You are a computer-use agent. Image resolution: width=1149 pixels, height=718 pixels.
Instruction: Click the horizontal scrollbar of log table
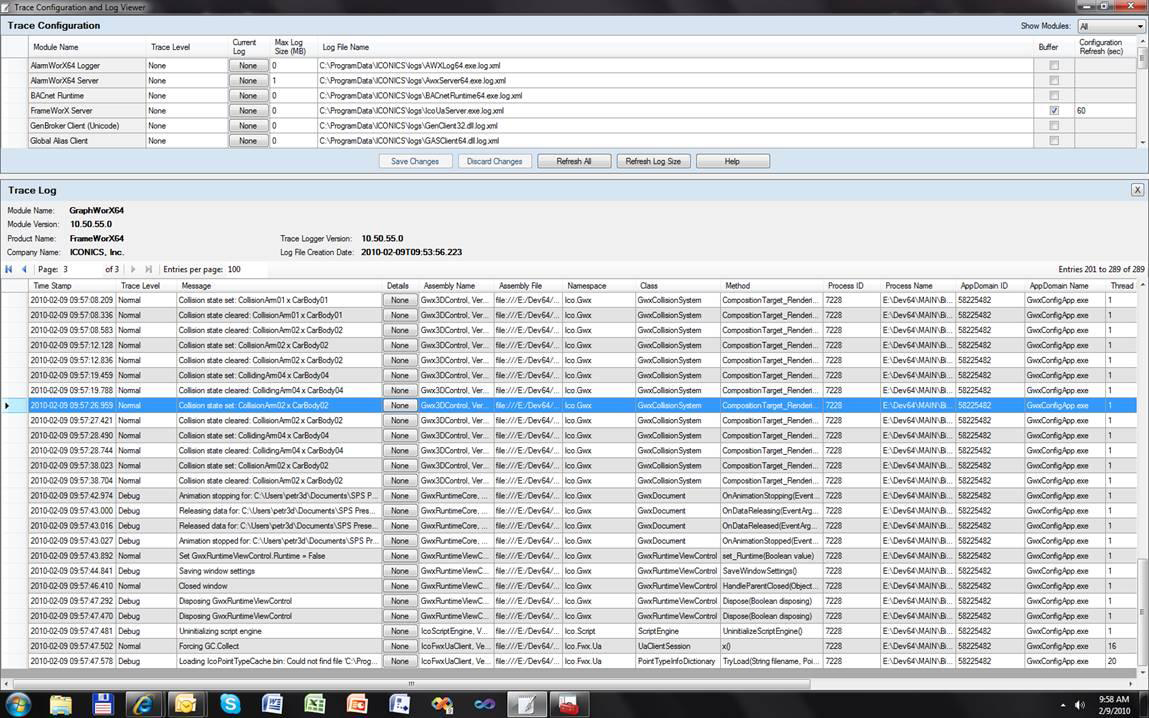coord(410,683)
